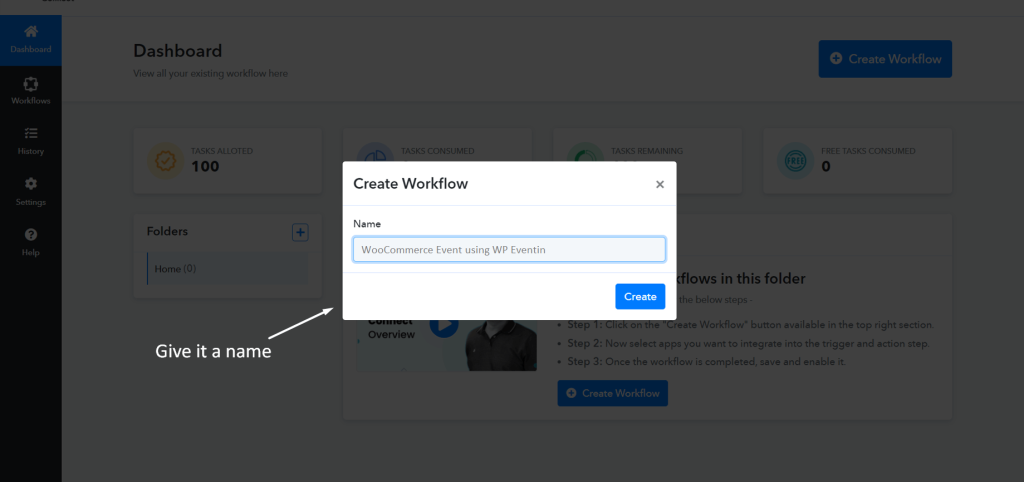Open Settings gear in the sidebar
The width and height of the screenshot is (1024, 482).
point(31,184)
